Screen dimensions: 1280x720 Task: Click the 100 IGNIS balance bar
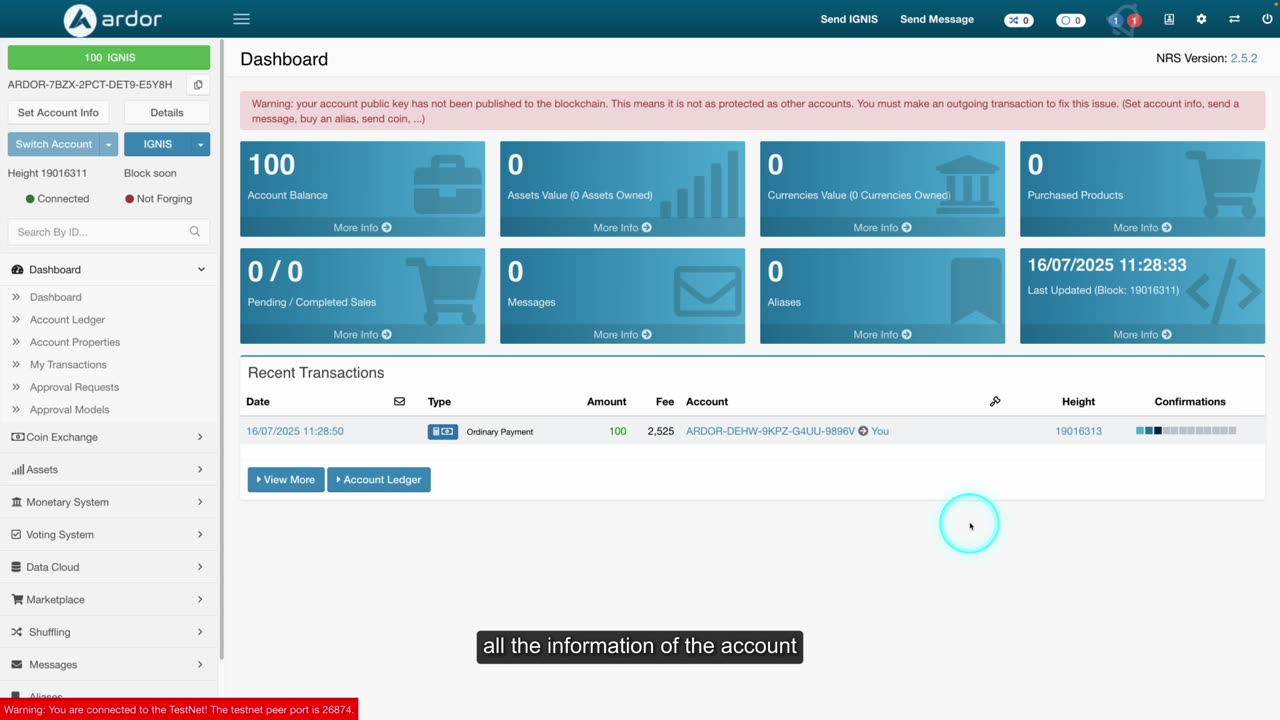(x=109, y=57)
